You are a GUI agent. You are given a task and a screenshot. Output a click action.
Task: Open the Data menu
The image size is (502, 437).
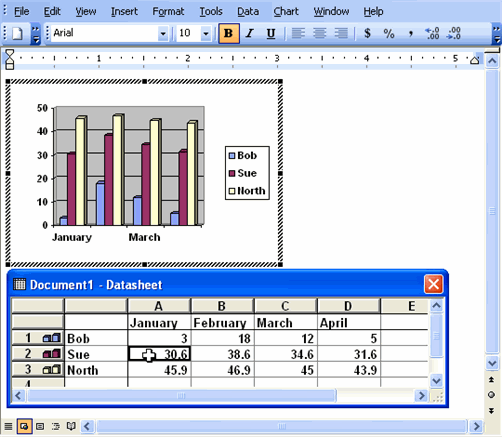[248, 11]
